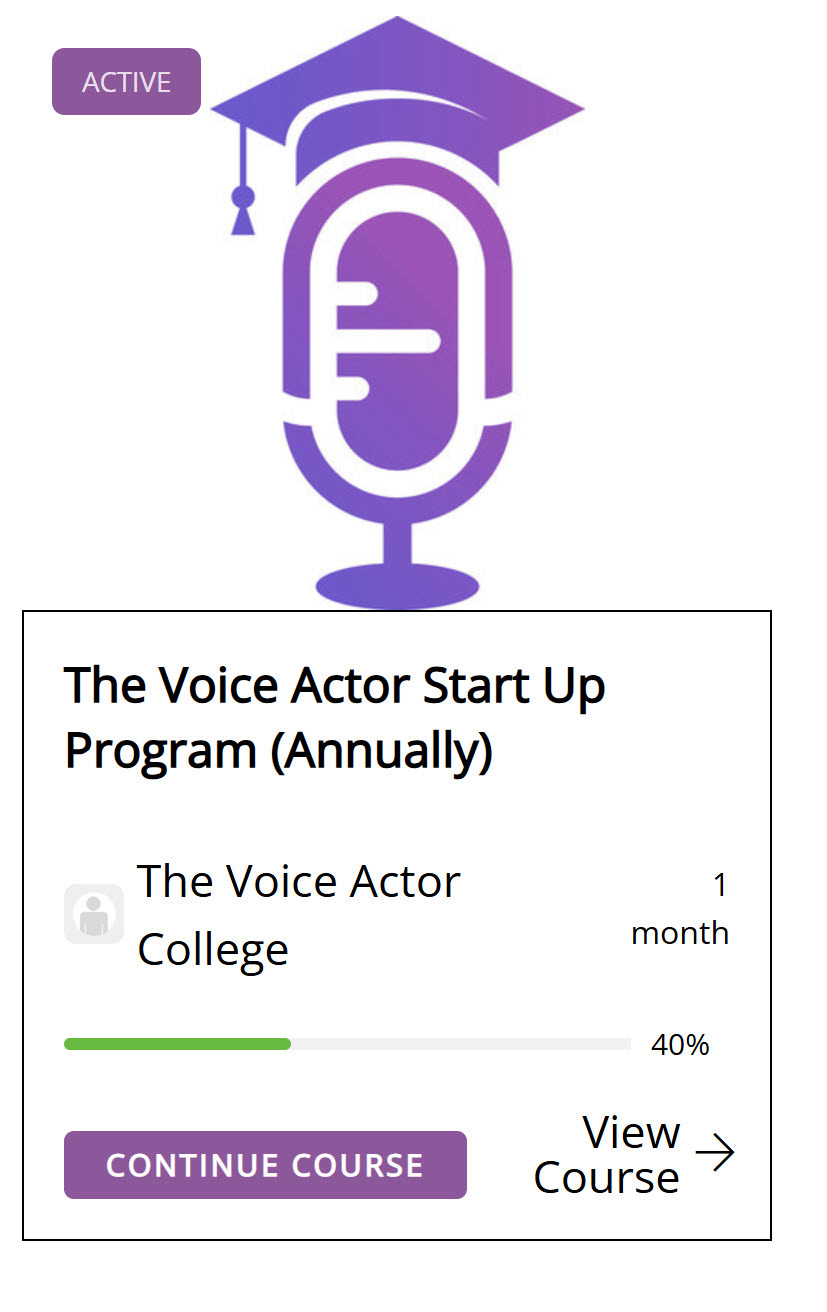827x1312 pixels.
Task: Click the grey unfilled progress bar track
Action: coord(460,1044)
